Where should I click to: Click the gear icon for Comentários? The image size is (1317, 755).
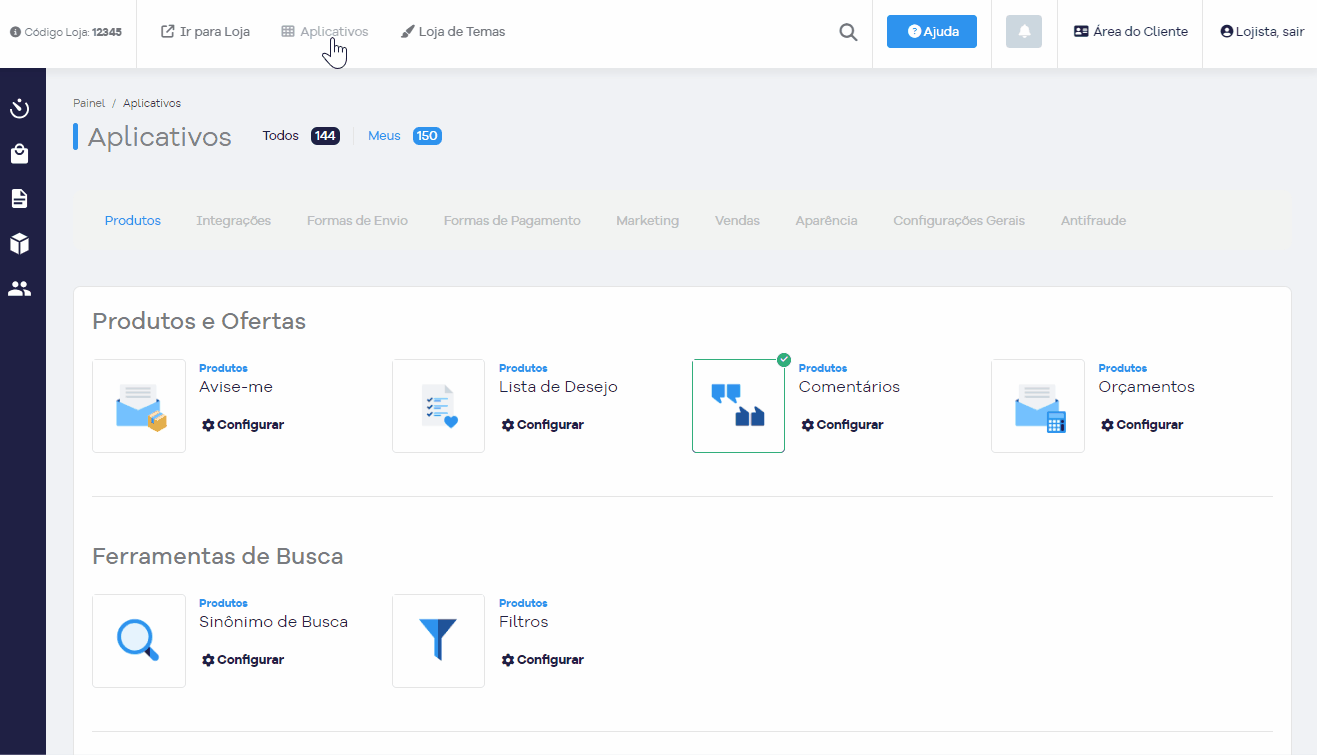click(x=808, y=425)
